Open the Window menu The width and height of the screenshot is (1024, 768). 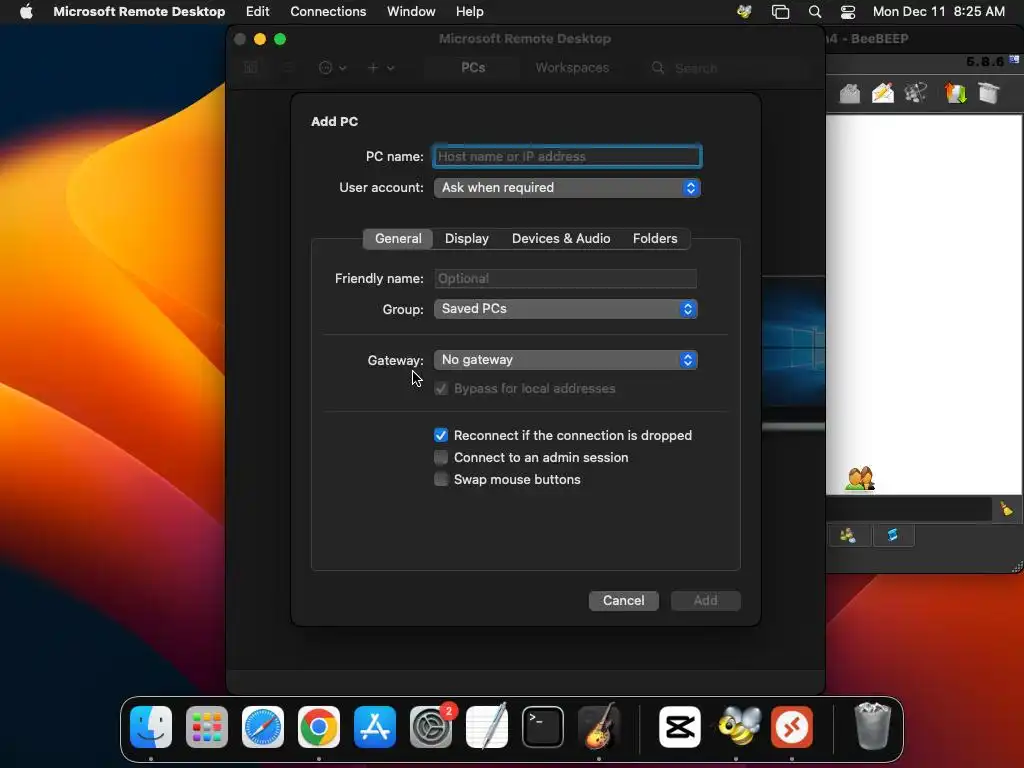click(411, 12)
